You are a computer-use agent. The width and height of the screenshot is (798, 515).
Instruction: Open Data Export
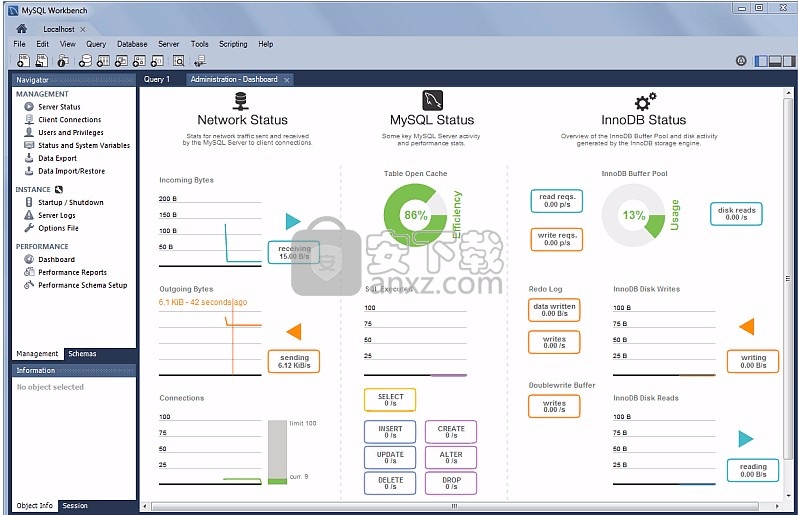pos(58,158)
